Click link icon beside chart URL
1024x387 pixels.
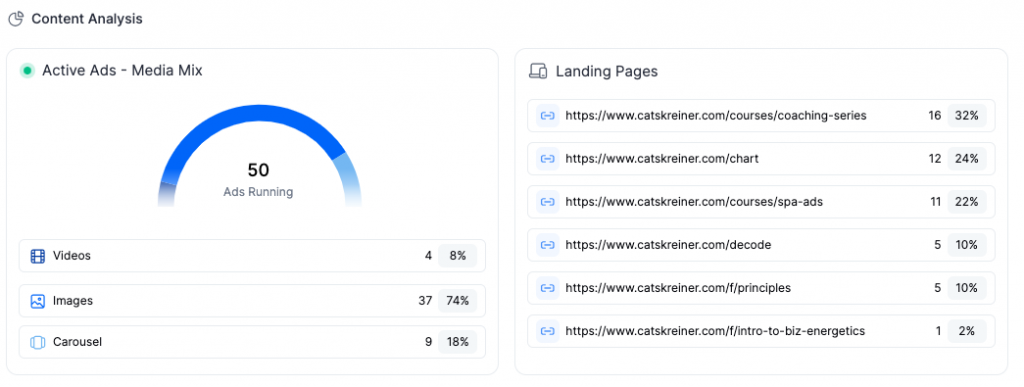tap(547, 159)
